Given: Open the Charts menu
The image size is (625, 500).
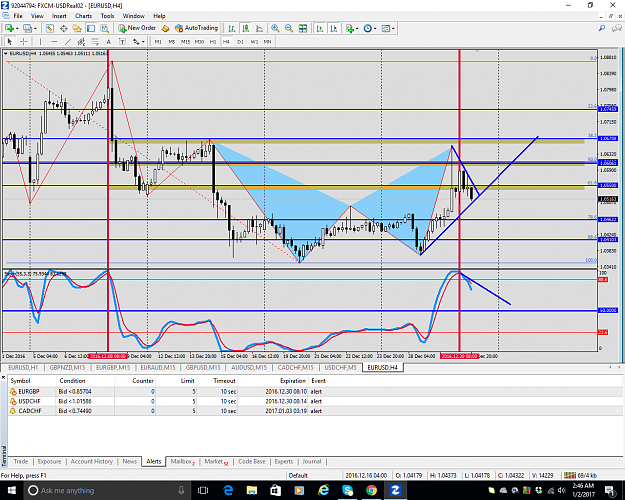Looking at the screenshot, I should click(x=83, y=16).
